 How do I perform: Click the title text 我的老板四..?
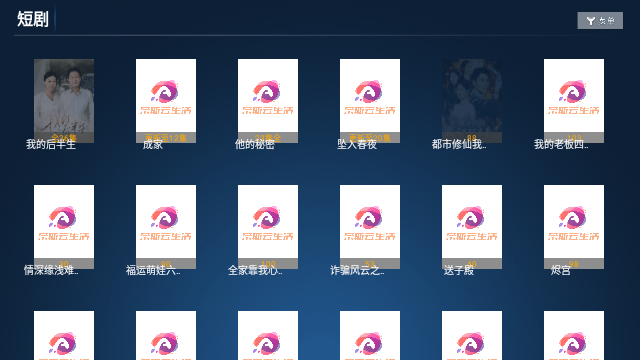tap(561, 144)
